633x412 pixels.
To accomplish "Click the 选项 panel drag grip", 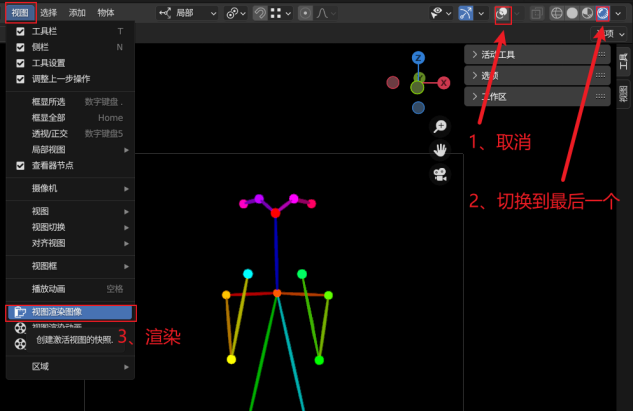I will [600, 75].
